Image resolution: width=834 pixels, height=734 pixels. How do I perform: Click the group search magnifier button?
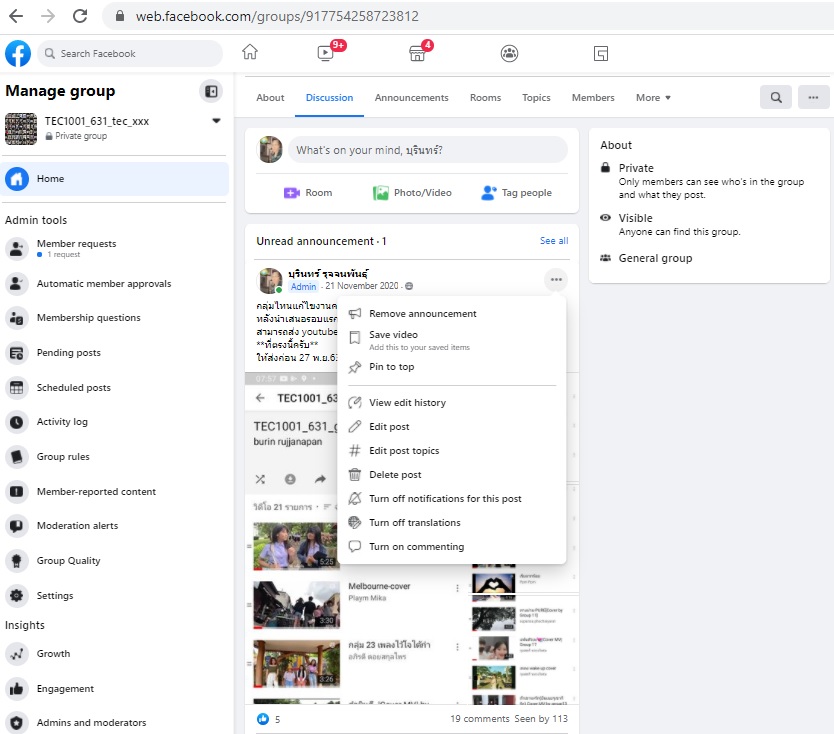pyautogui.click(x=775, y=97)
